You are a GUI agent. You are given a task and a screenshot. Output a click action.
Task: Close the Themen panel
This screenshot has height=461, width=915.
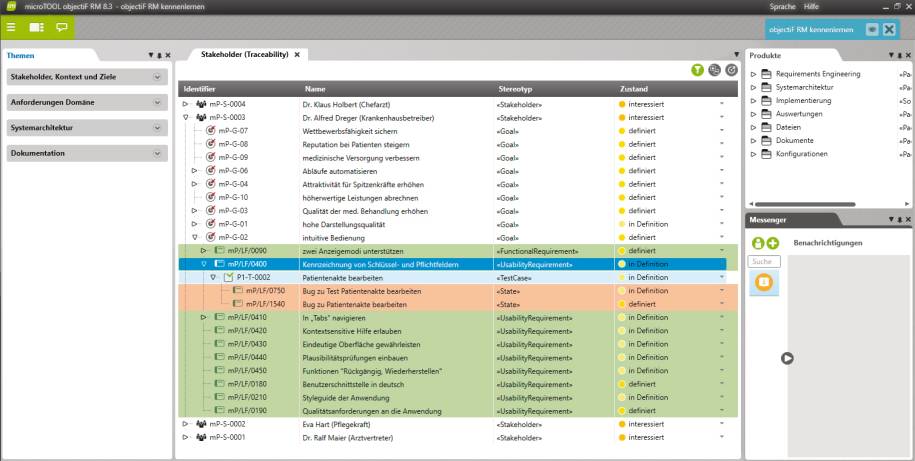[x=168, y=55]
